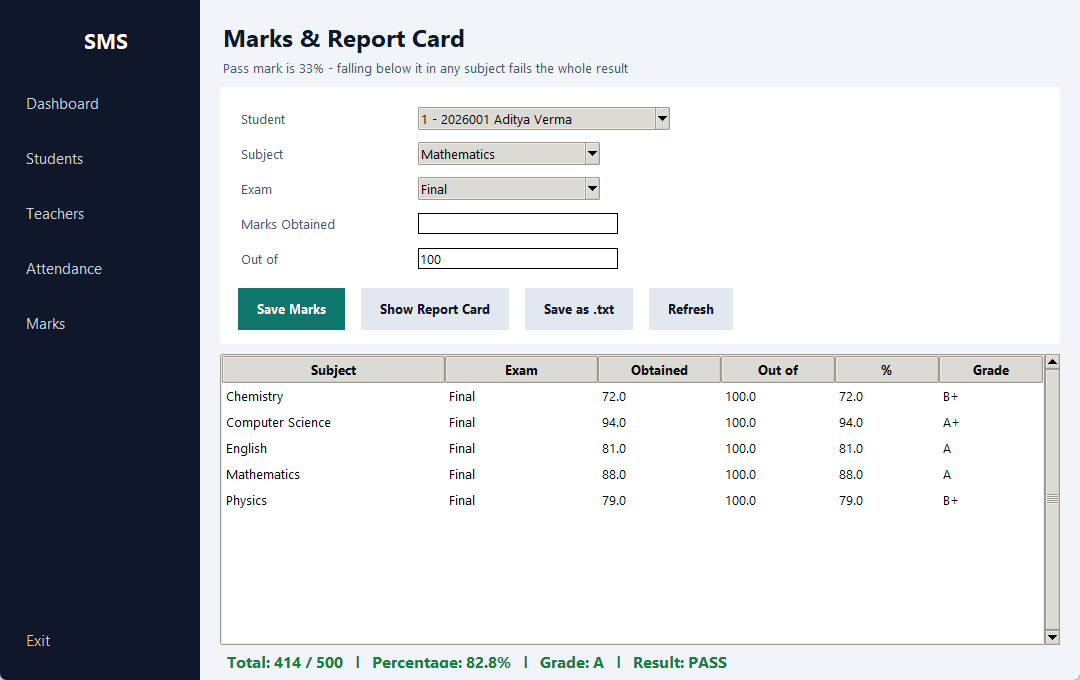1080x680 pixels.
Task: Click the Result: PASS text
Action: pyautogui.click(x=680, y=663)
